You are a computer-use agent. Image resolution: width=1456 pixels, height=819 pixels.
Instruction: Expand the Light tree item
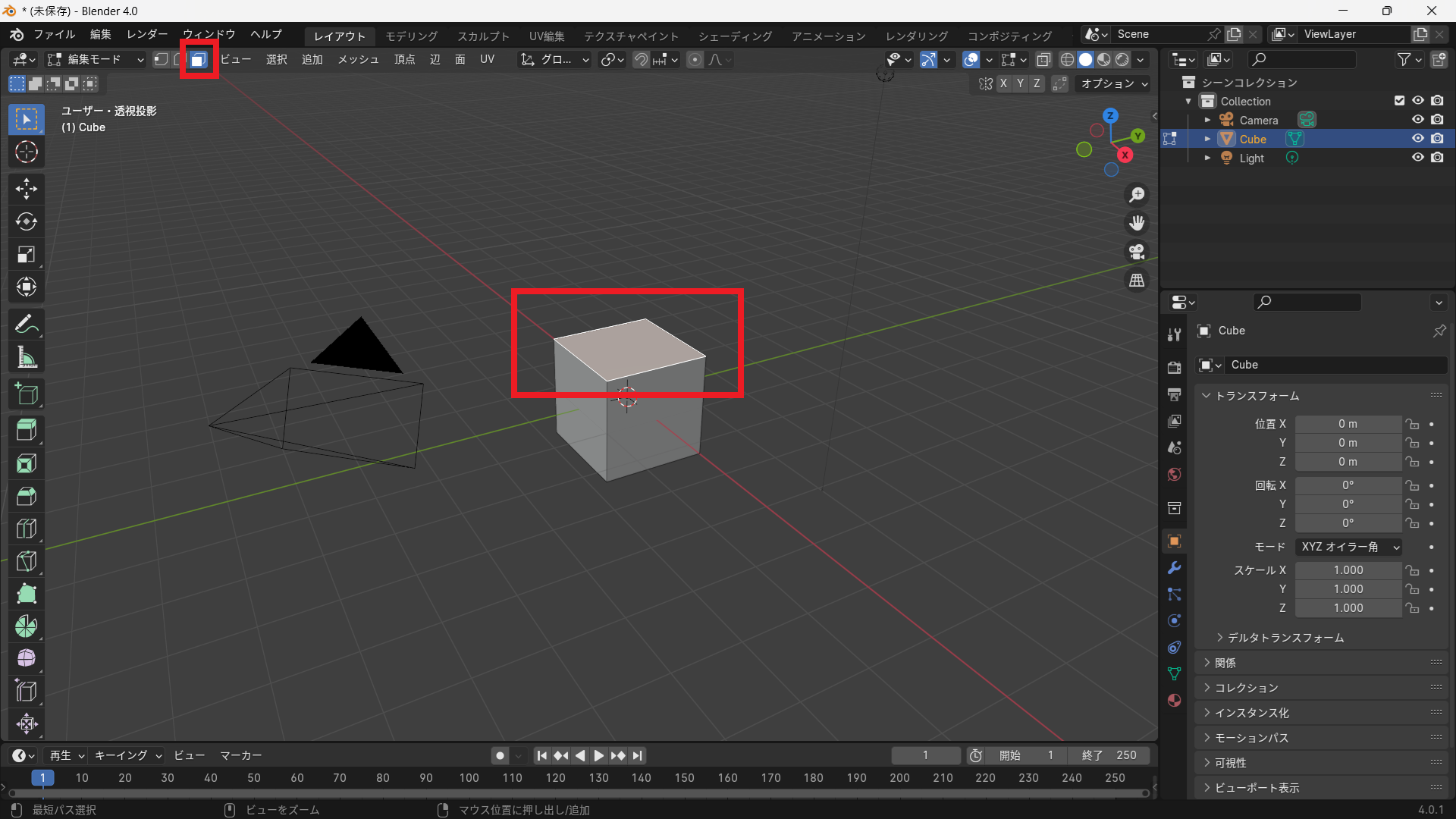coord(1207,158)
